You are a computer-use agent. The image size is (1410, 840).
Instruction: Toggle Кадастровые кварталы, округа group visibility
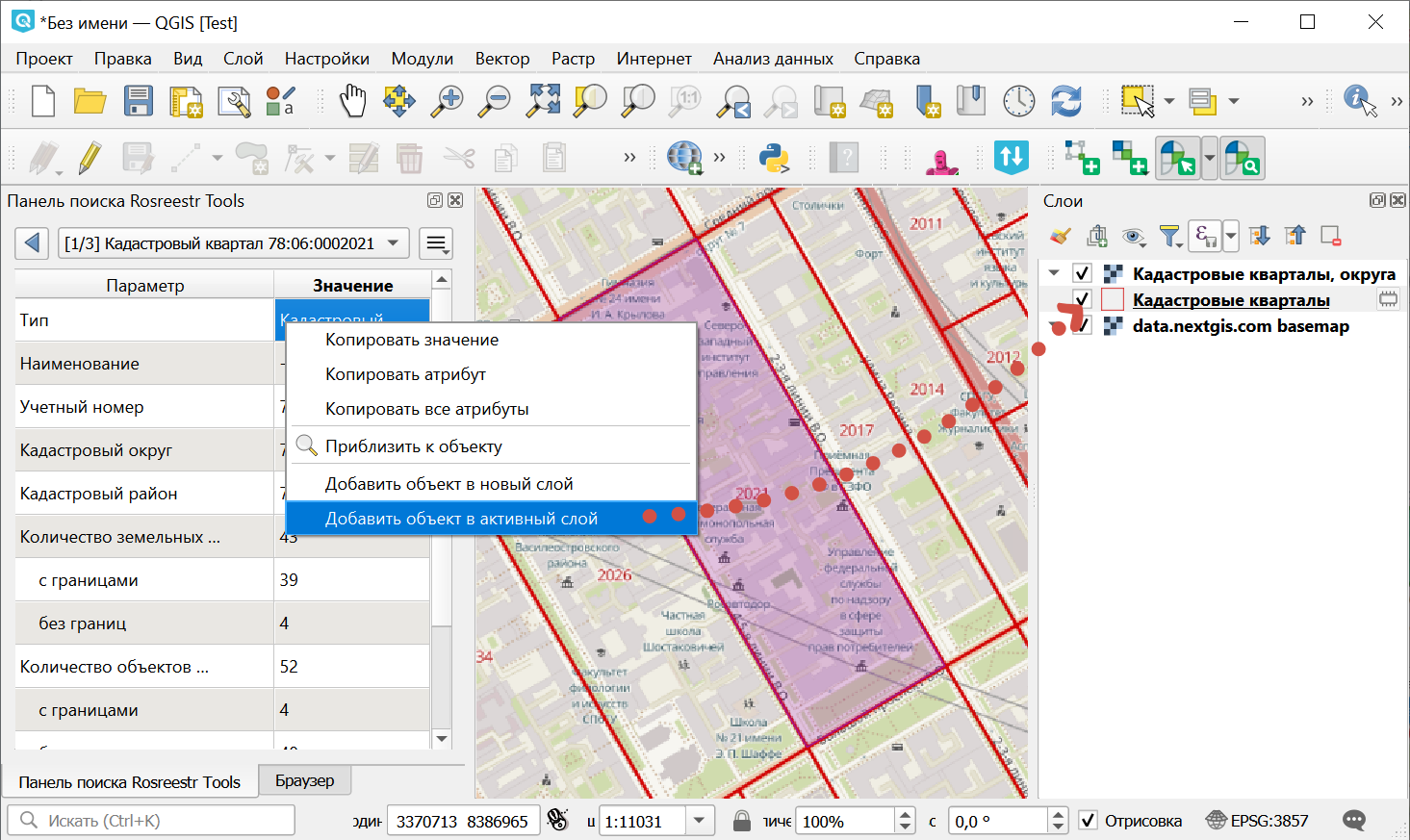[x=1082, y=274]
